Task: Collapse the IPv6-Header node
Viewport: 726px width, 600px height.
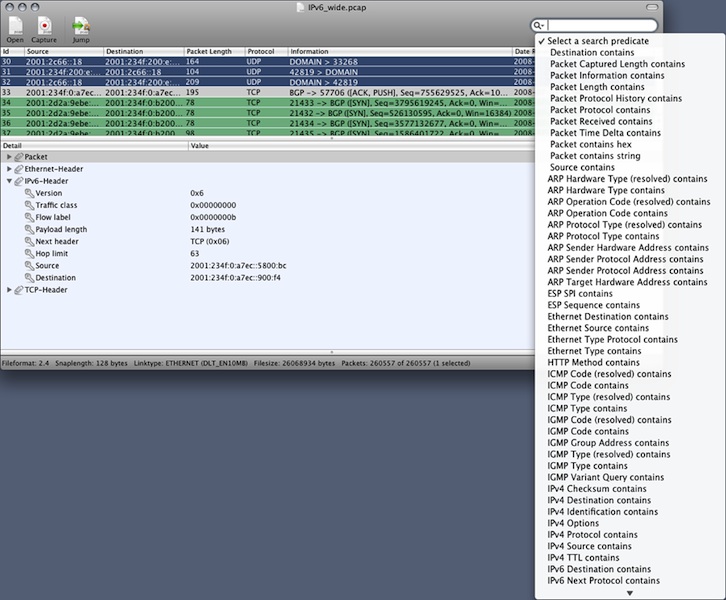Action: 9,181
